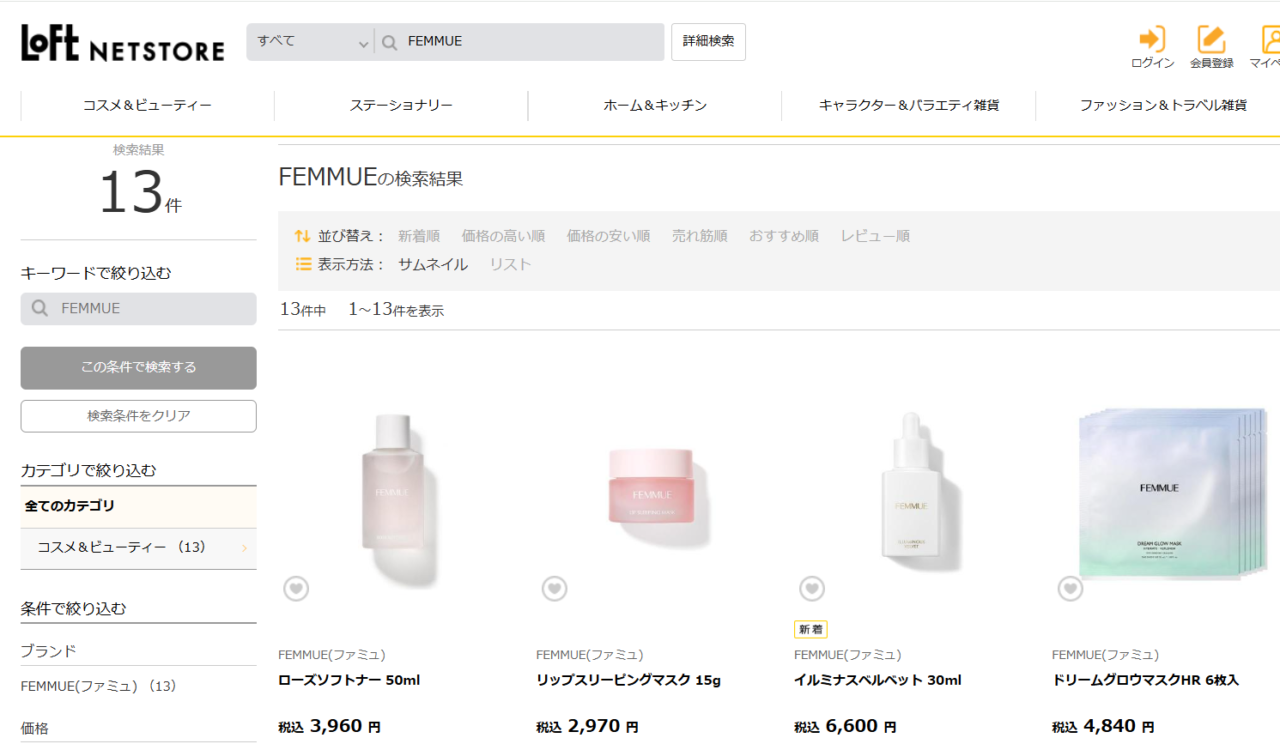The width and height of the screenshot is (1280, 744).
Task: Expand コスメ&ビューティー (13) category filter
Action: (x=138, y=548)
